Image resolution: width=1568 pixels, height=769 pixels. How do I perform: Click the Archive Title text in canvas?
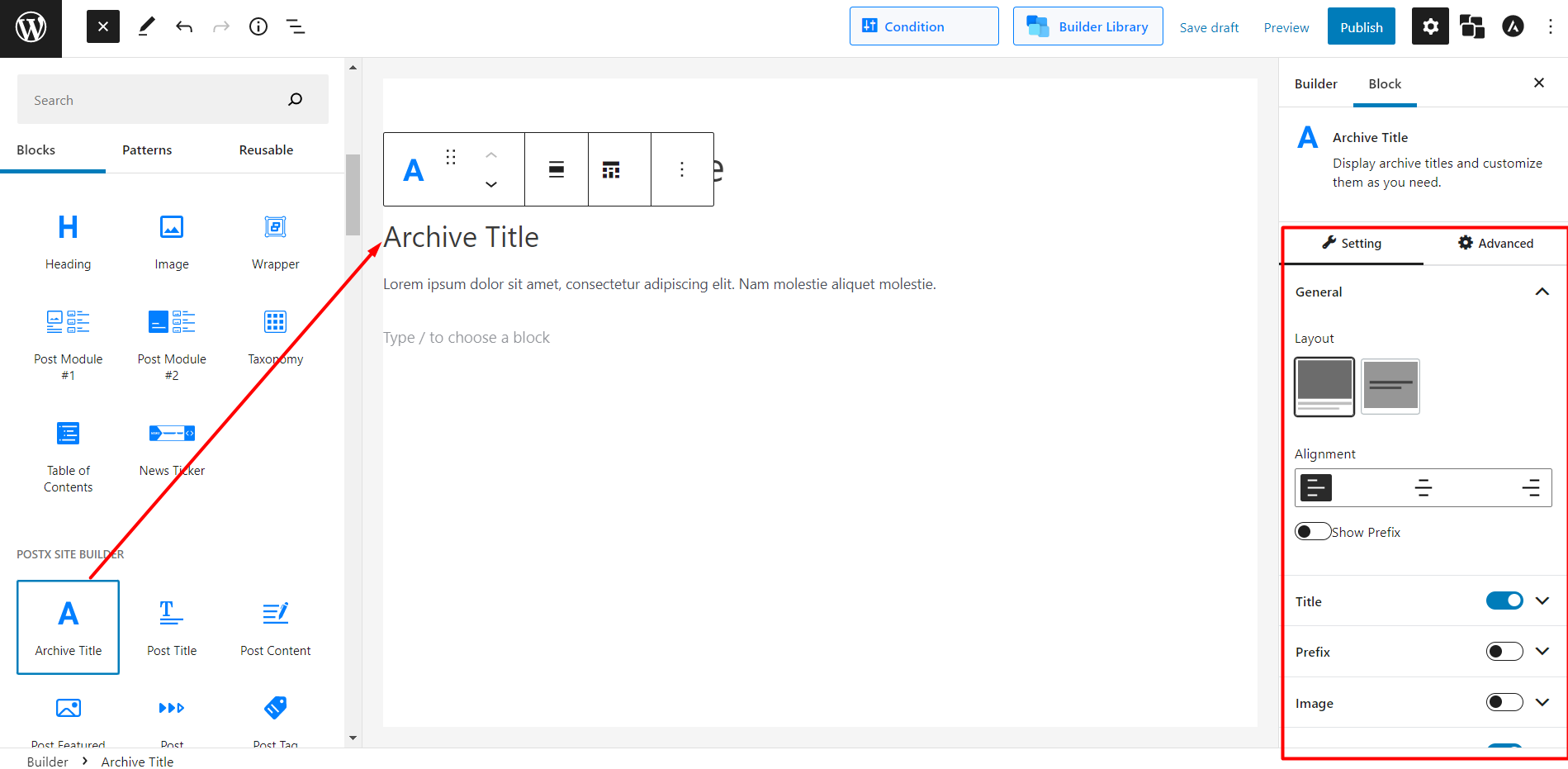[x=461, y=238]
